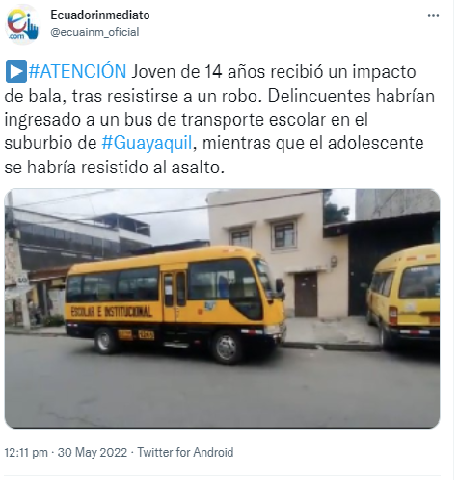The width and height of the screenshot is (459, 480).
Task: Click the 'ESCOLAR E INSTITUCIONAL' bus lettering
Action: click(x=111, y=312)
